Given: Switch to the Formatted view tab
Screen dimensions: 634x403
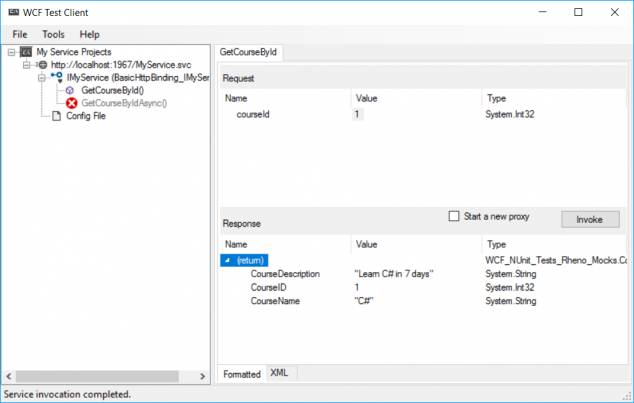Looking at the screenshot, I should 242,374.
